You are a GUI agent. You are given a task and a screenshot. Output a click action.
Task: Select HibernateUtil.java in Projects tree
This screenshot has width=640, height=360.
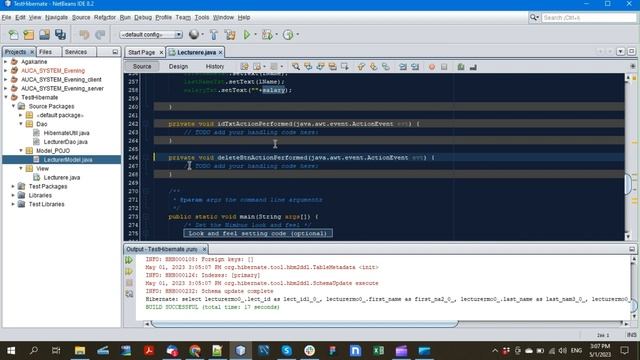[x=66, y=133]
